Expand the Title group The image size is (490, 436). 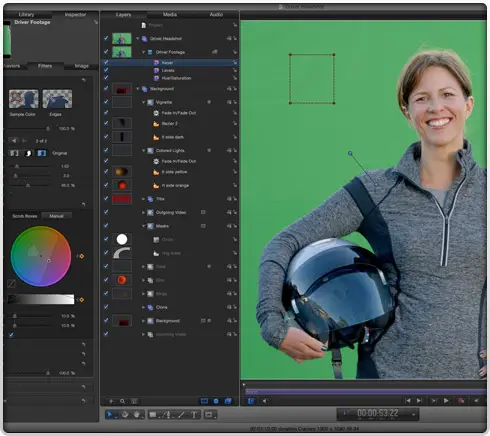[x=143, y=199]
